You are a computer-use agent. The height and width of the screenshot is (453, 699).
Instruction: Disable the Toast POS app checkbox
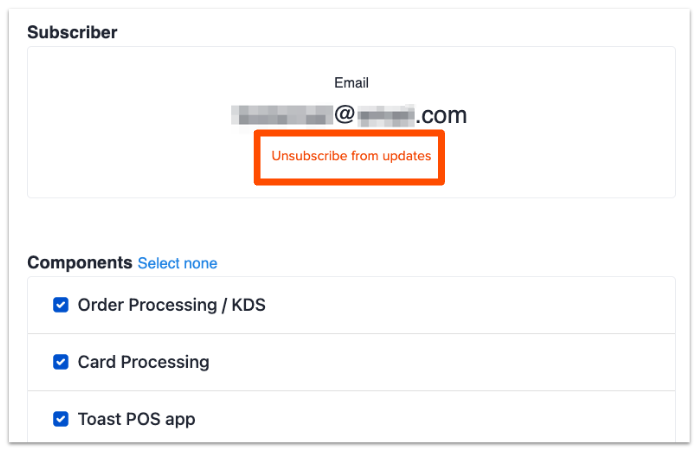click(60, 419)
